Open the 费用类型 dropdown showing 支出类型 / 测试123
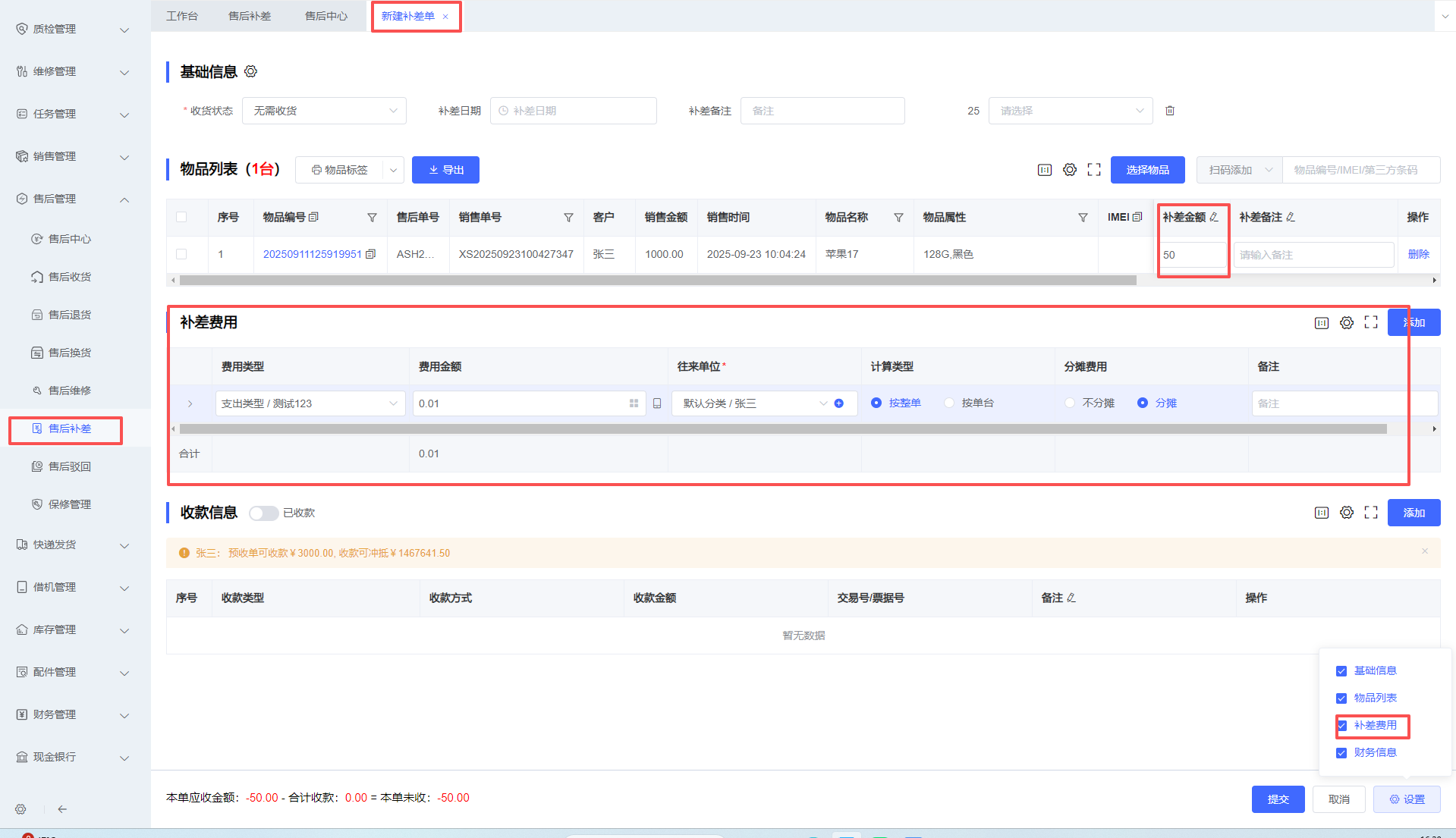 click(310, 403)
